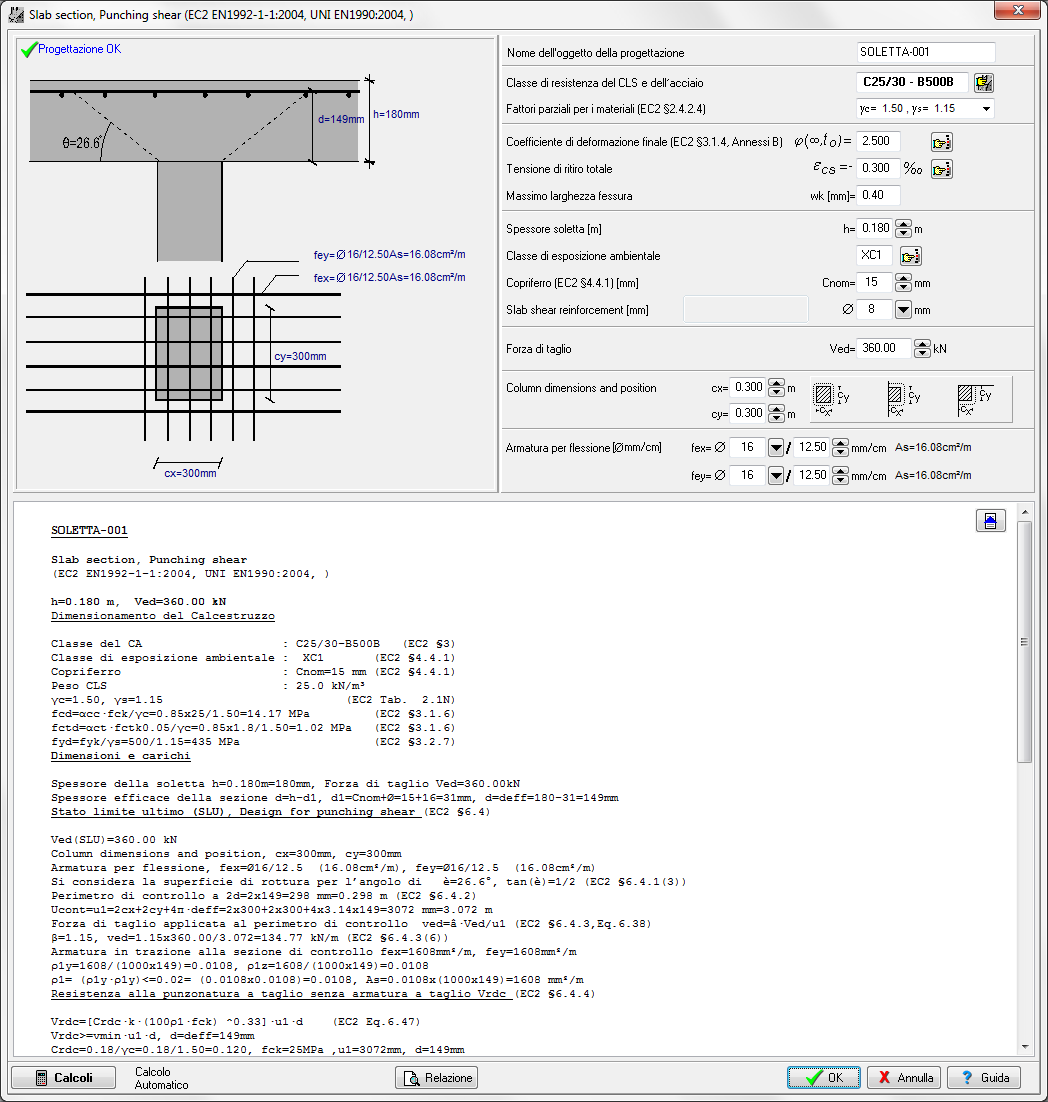Click the Calcoli button
Screen dimensions: 1048x1102
(x=64, y=1077)
